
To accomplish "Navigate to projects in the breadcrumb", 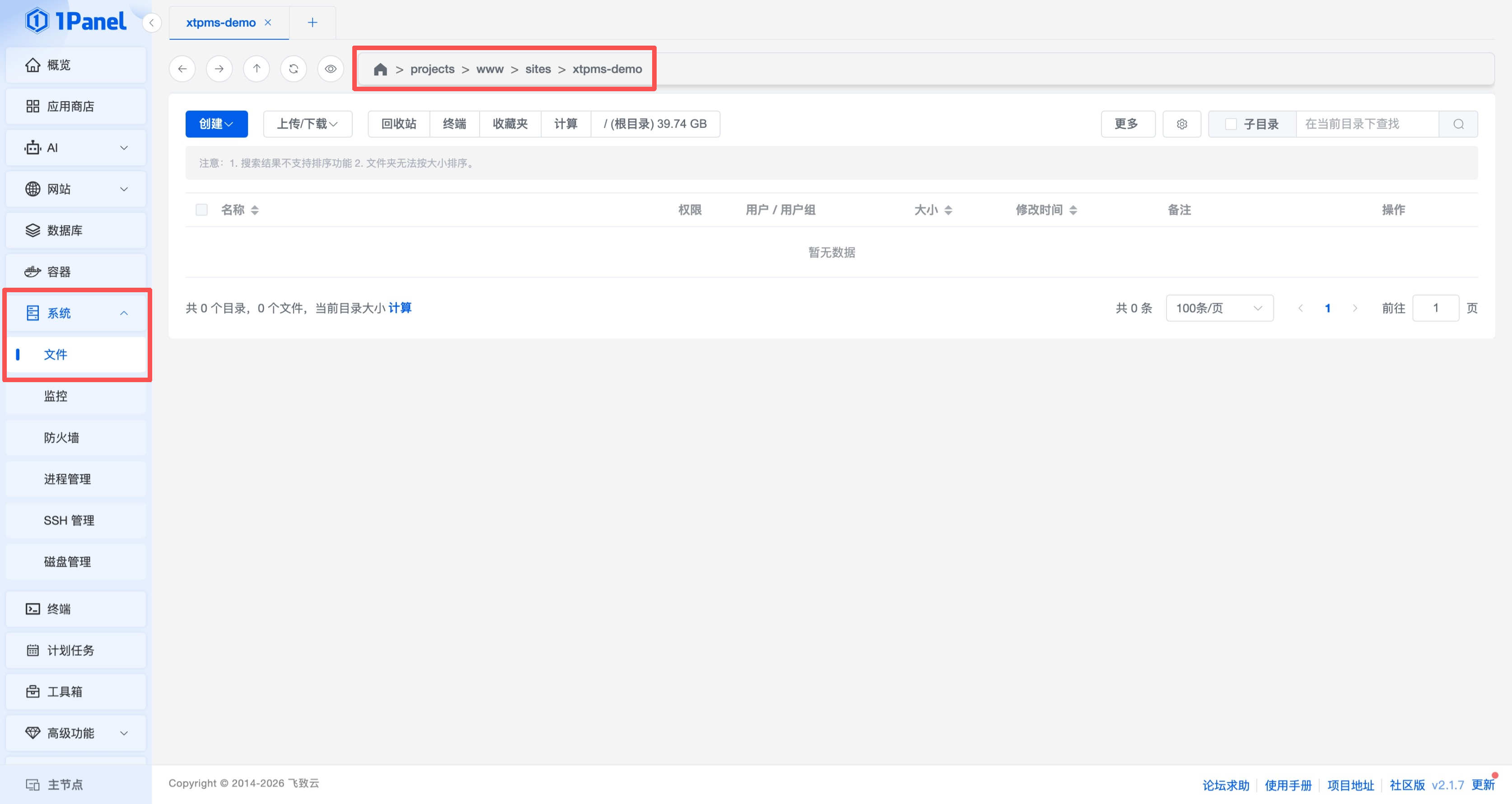I will click(x=433, y=69).
